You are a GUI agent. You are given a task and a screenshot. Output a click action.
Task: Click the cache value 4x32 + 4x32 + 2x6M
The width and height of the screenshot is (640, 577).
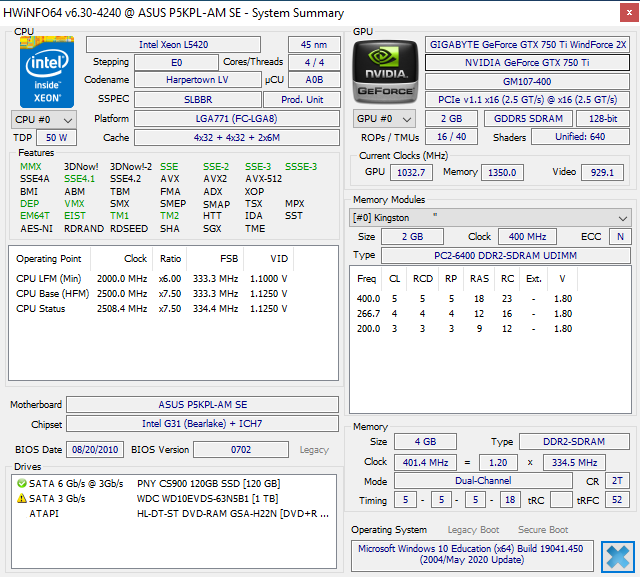[237, 138]
